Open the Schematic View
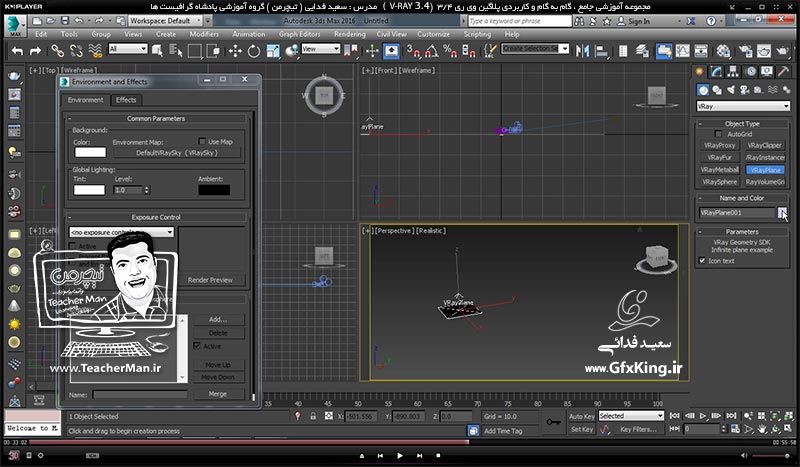 point(701,51)
